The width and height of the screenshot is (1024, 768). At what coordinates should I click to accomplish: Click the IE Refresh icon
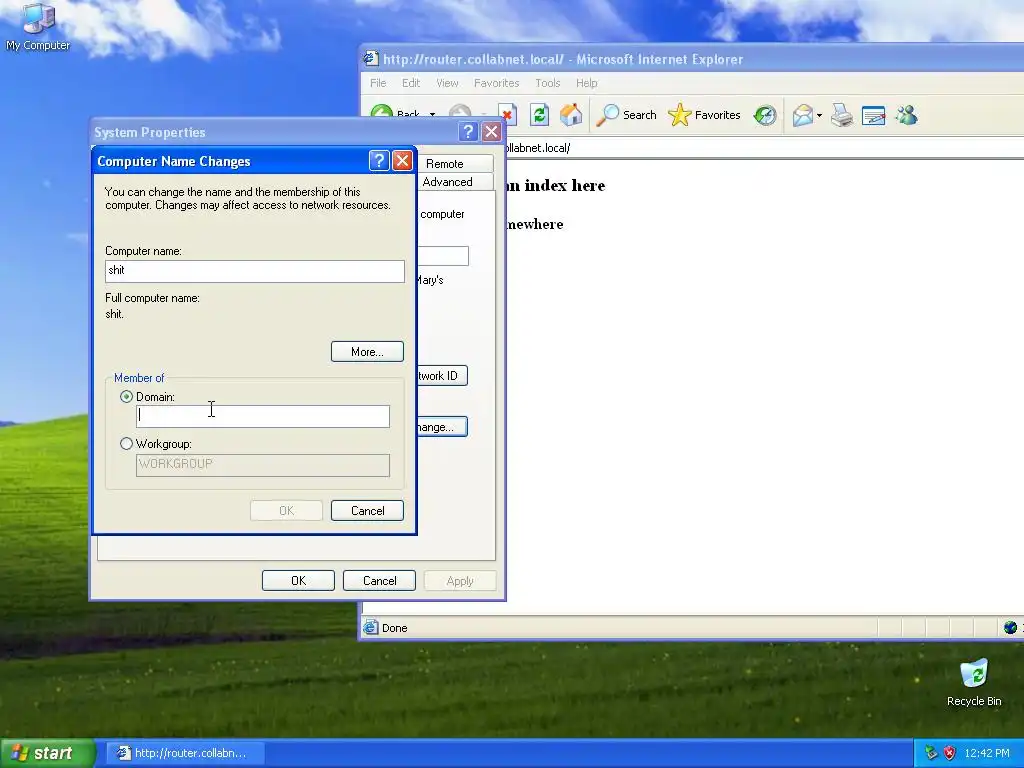(x=539, y=115)
